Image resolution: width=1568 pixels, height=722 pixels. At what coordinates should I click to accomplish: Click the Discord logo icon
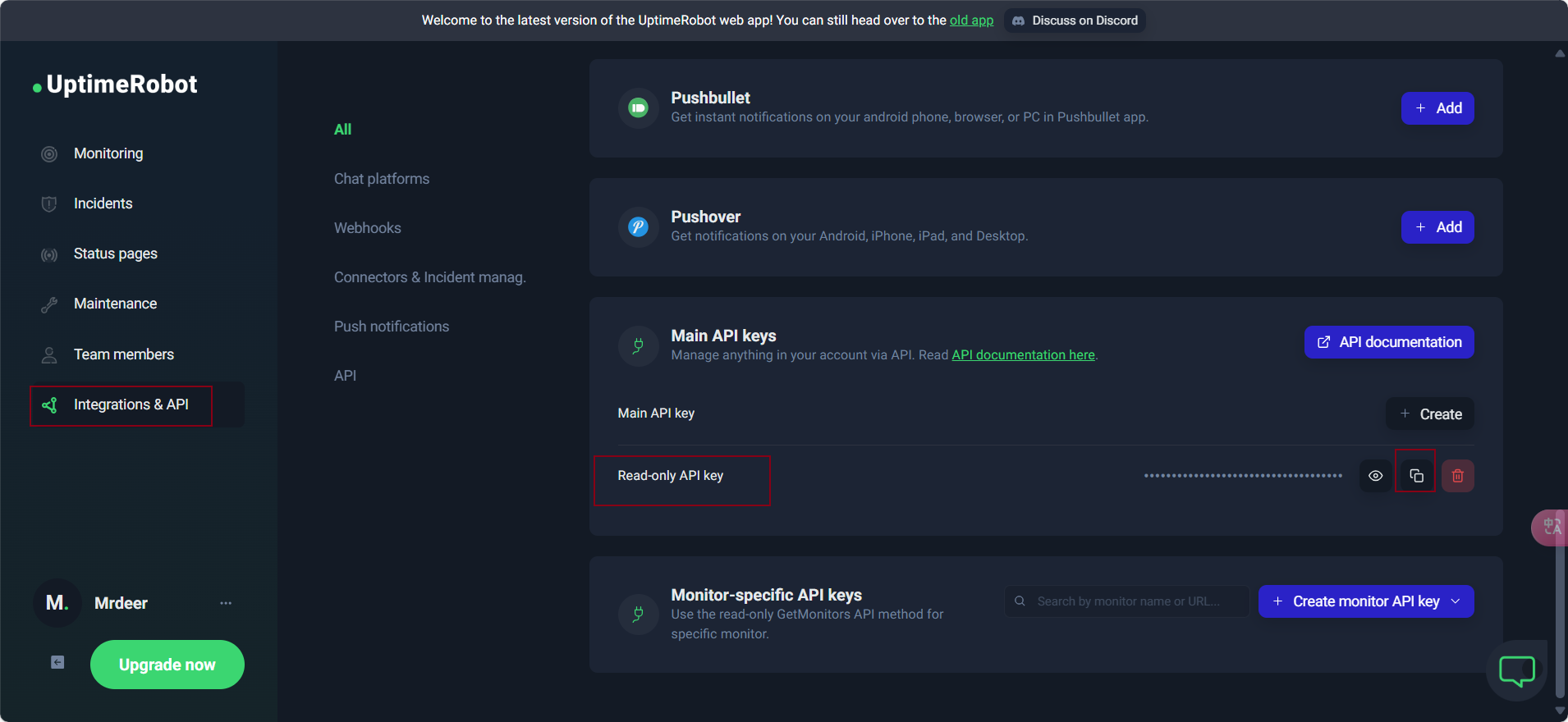pyautogui.click(x=1018, y=21)
